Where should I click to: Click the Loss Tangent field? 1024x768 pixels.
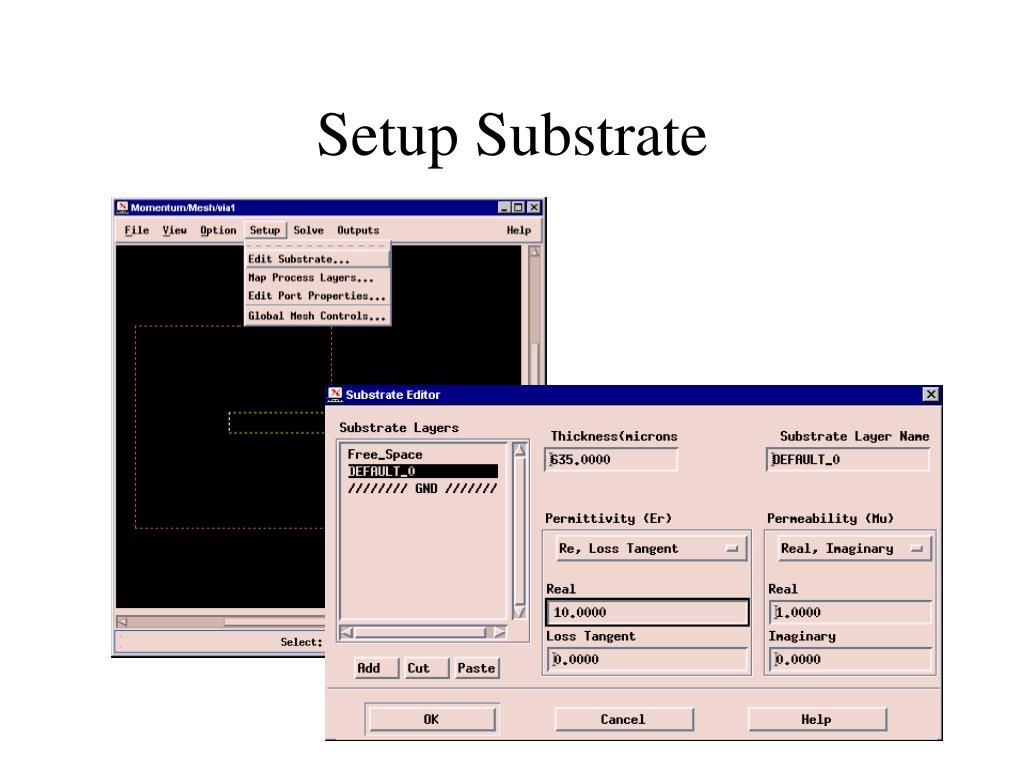click(x=647, y=660)
